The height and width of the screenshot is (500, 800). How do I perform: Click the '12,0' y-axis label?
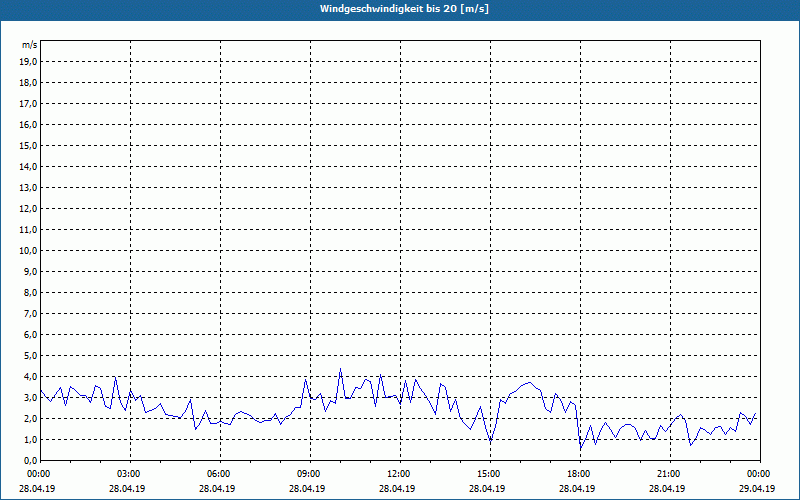(x=29, y=209)
